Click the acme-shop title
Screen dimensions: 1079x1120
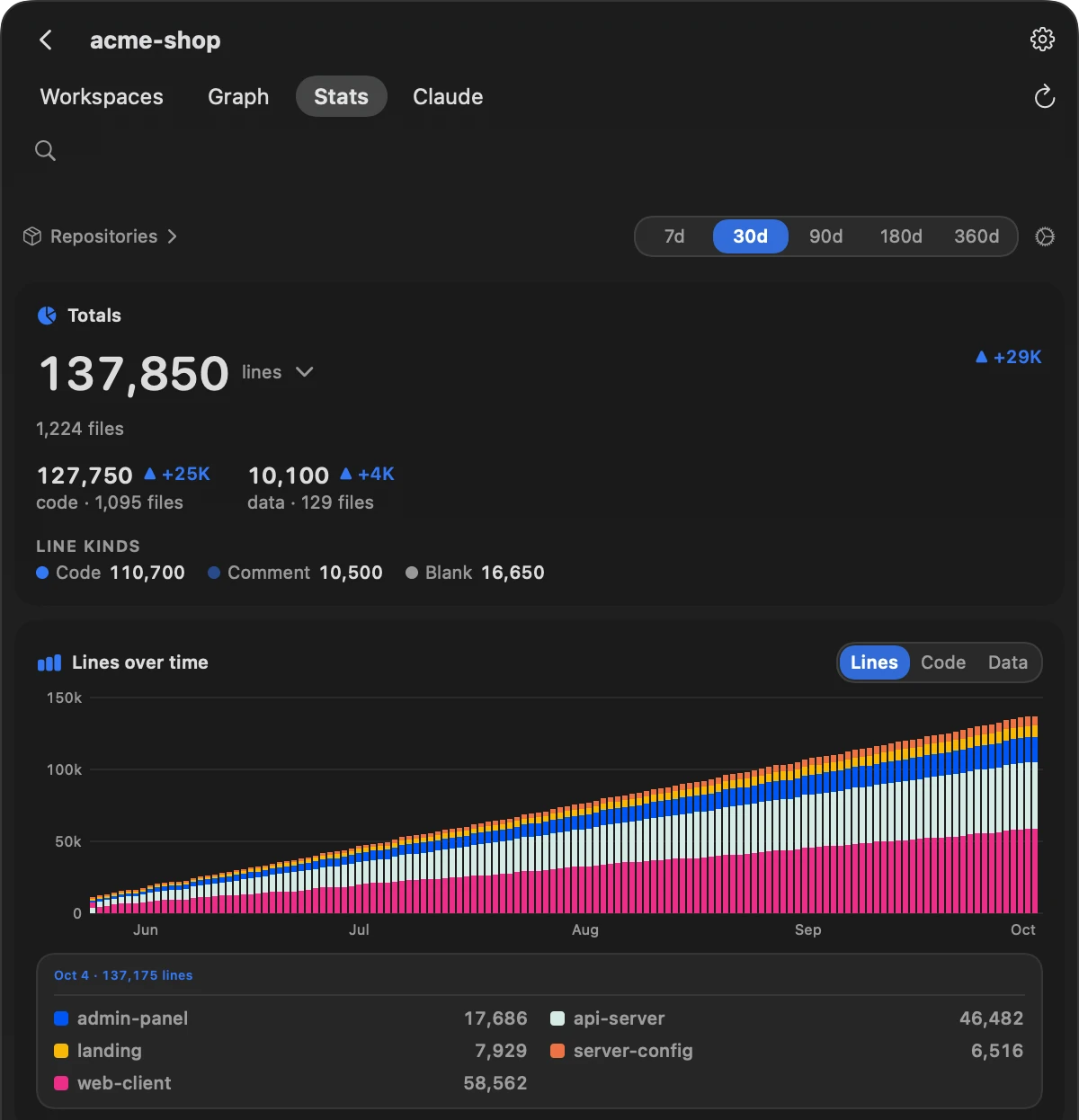pyautogui.click(x=156, y=40)
